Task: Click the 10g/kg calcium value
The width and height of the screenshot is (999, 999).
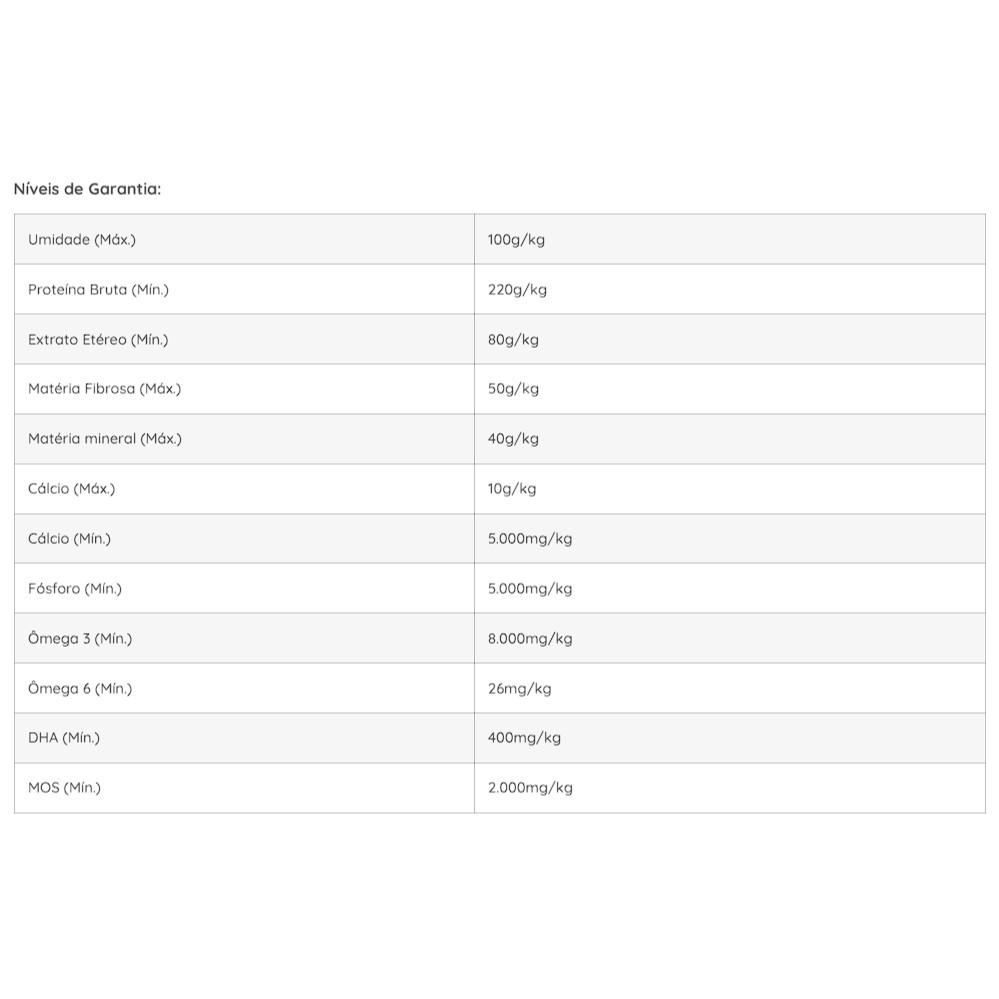Action: pos(512,489)
